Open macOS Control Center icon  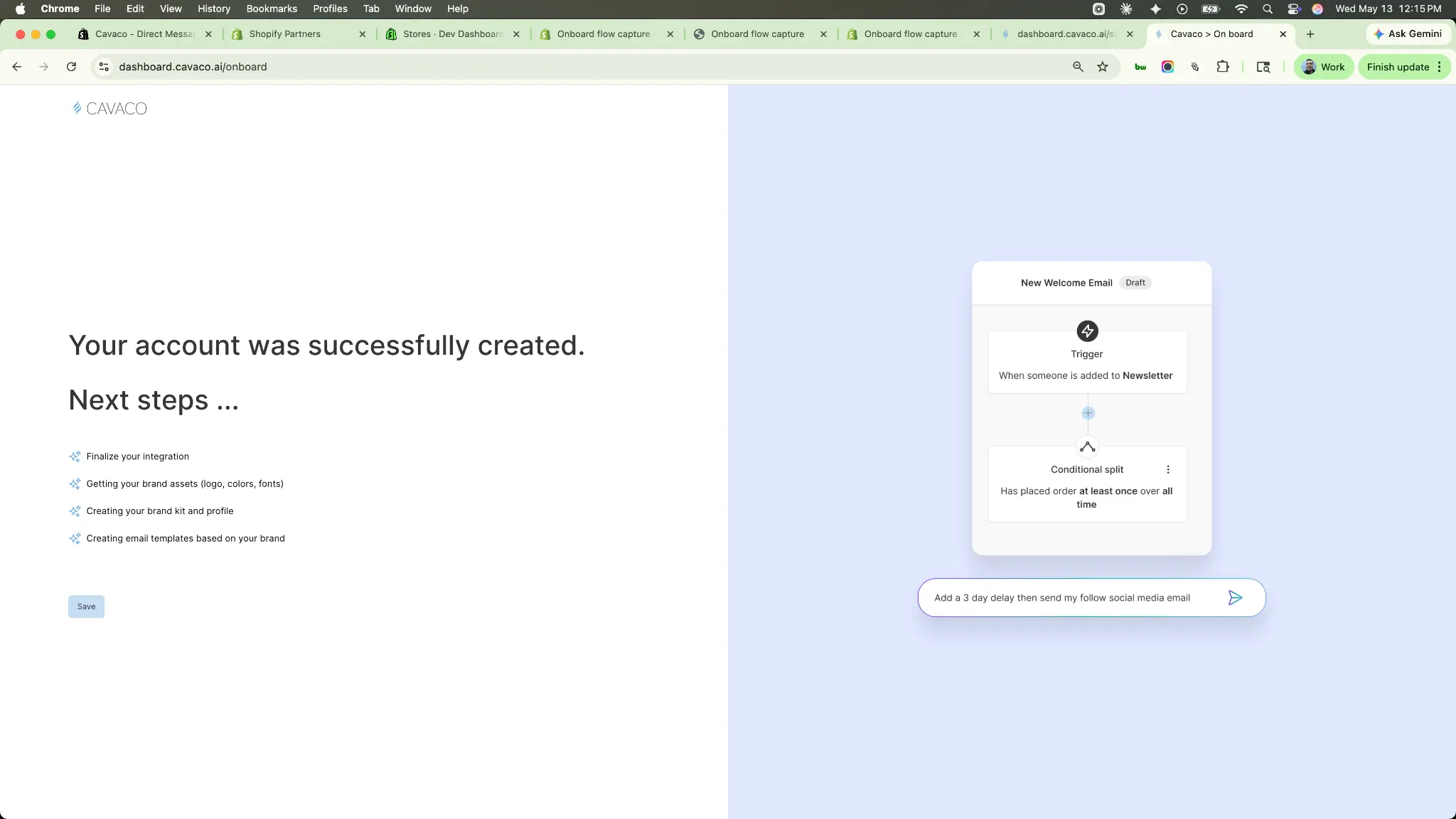(1293, 9)
